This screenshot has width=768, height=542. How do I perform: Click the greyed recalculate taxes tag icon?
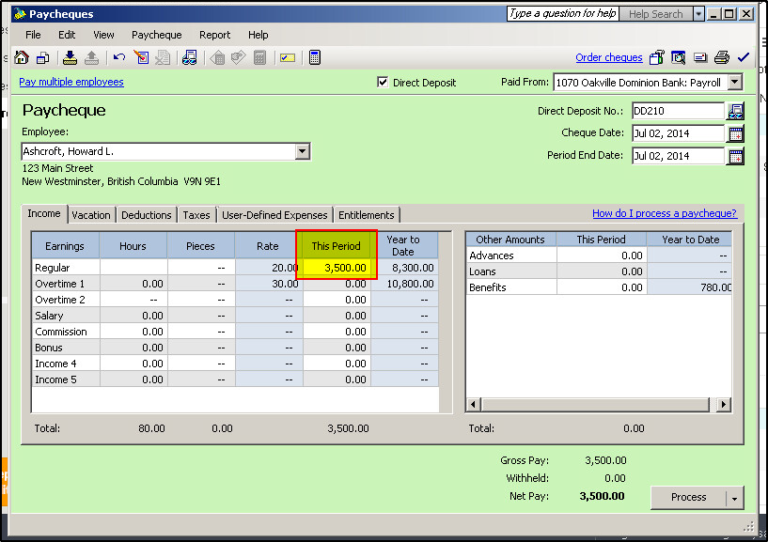tap(238, 58)
